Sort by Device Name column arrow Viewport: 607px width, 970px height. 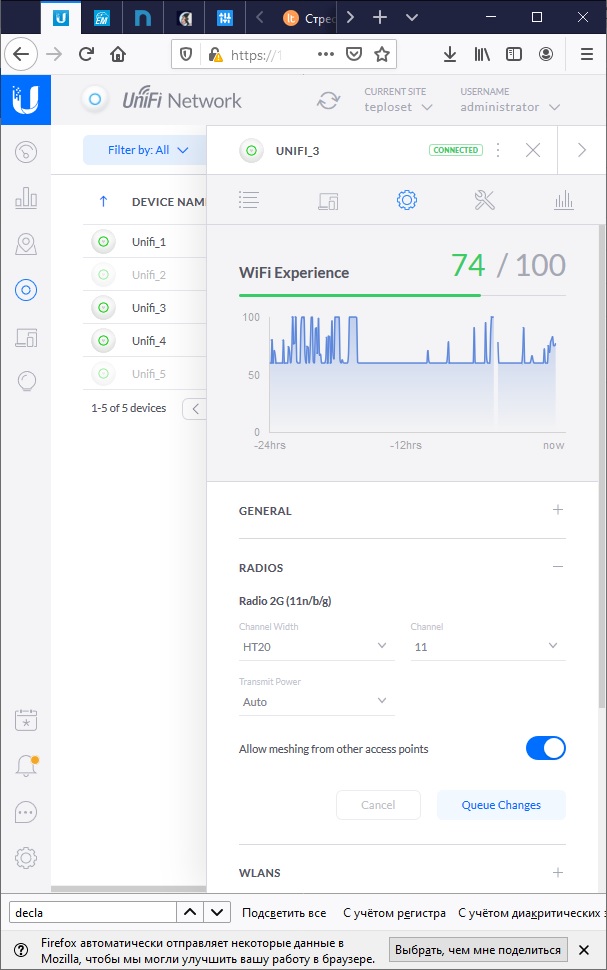[x=103, y=202]
